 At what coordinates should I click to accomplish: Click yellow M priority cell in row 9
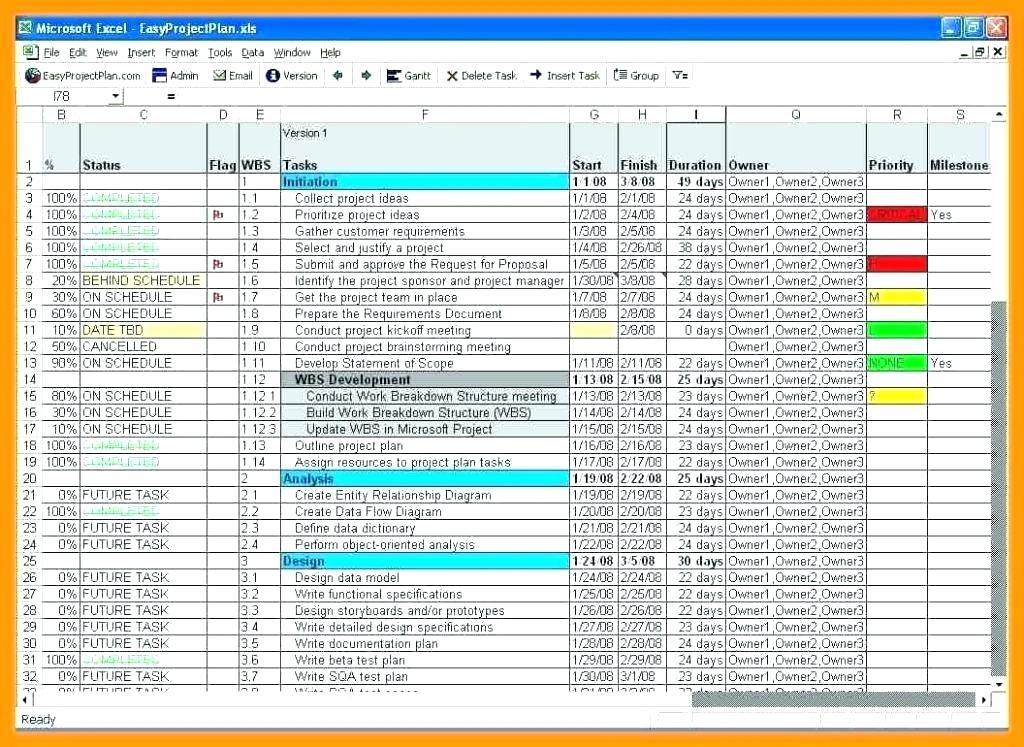[x=897, y=297]
